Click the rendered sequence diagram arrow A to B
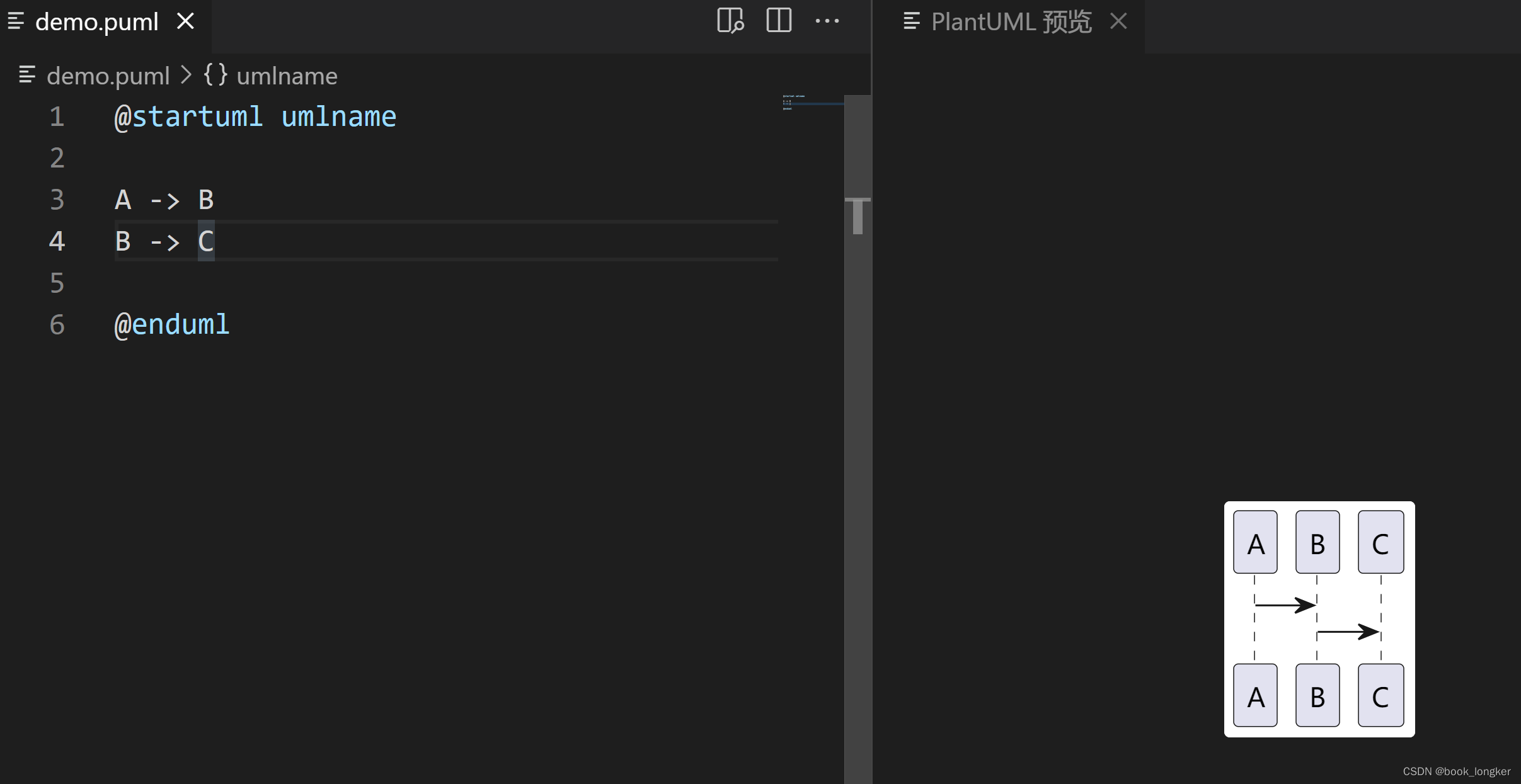 (x=1284, y=605)
